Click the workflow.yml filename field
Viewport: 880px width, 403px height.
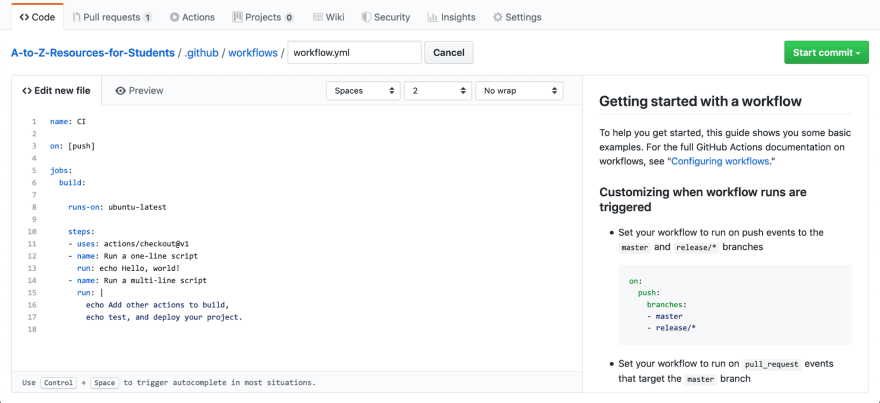tap(354, 52)
